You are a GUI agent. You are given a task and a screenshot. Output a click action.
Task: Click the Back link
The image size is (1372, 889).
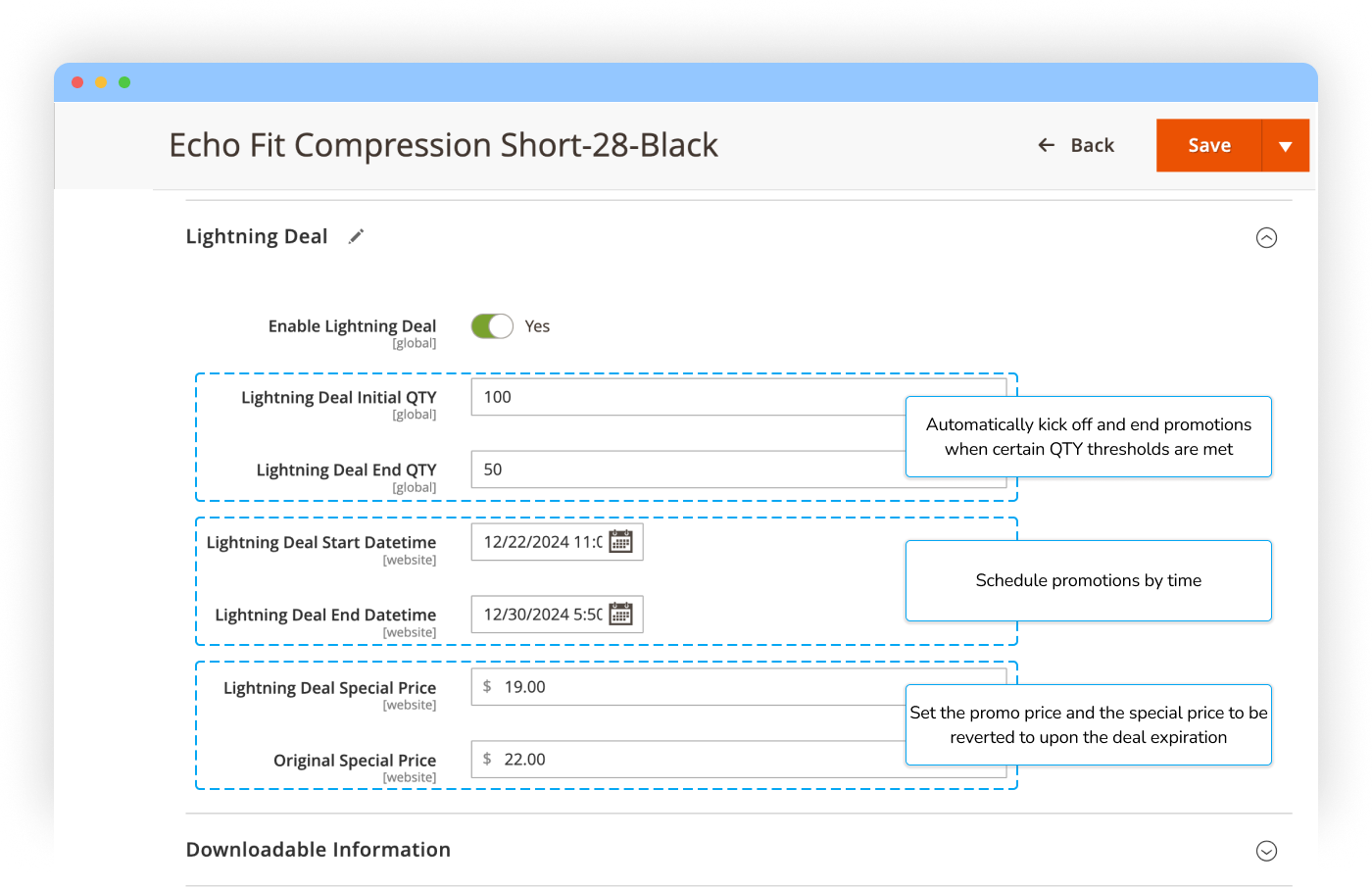(x=1092, y=145)
